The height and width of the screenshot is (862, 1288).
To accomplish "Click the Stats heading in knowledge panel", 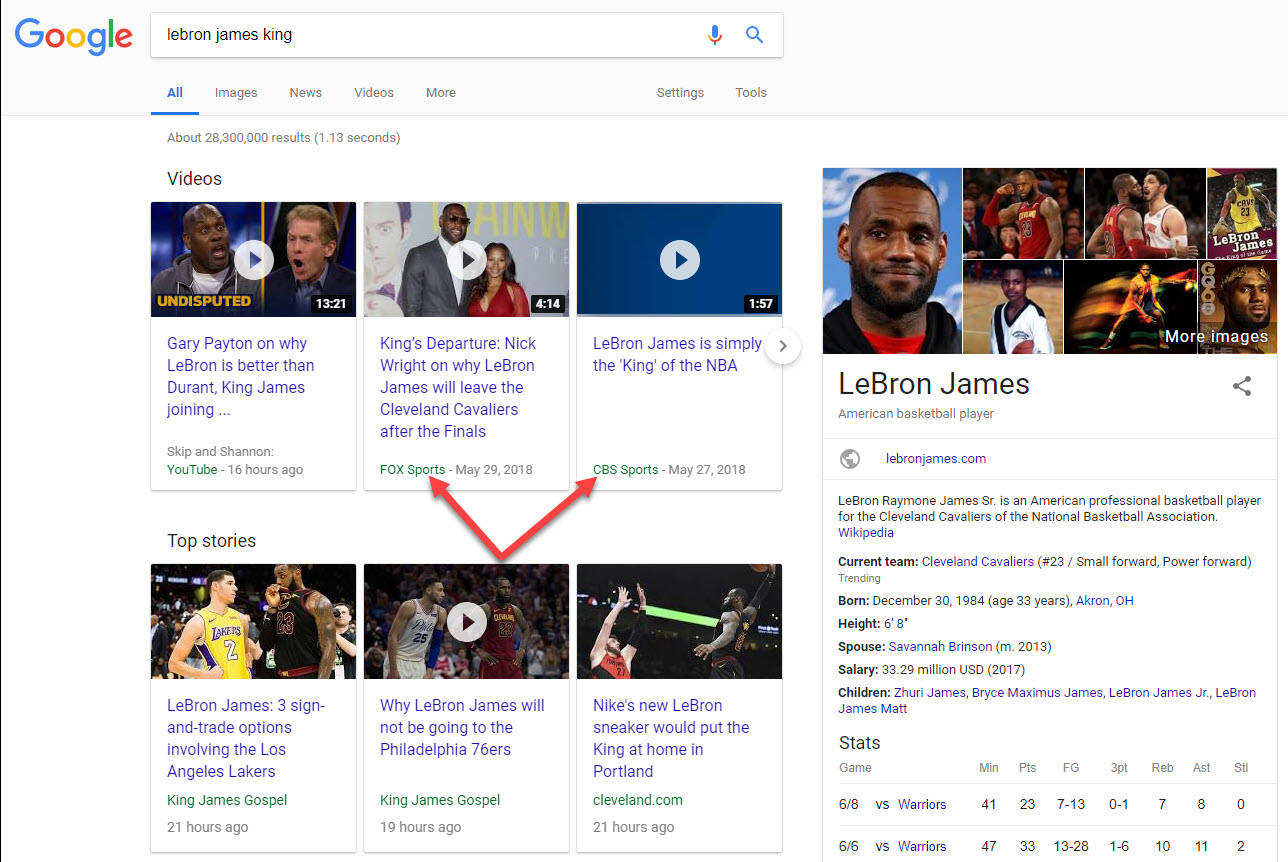I will [x=860, y=743].
